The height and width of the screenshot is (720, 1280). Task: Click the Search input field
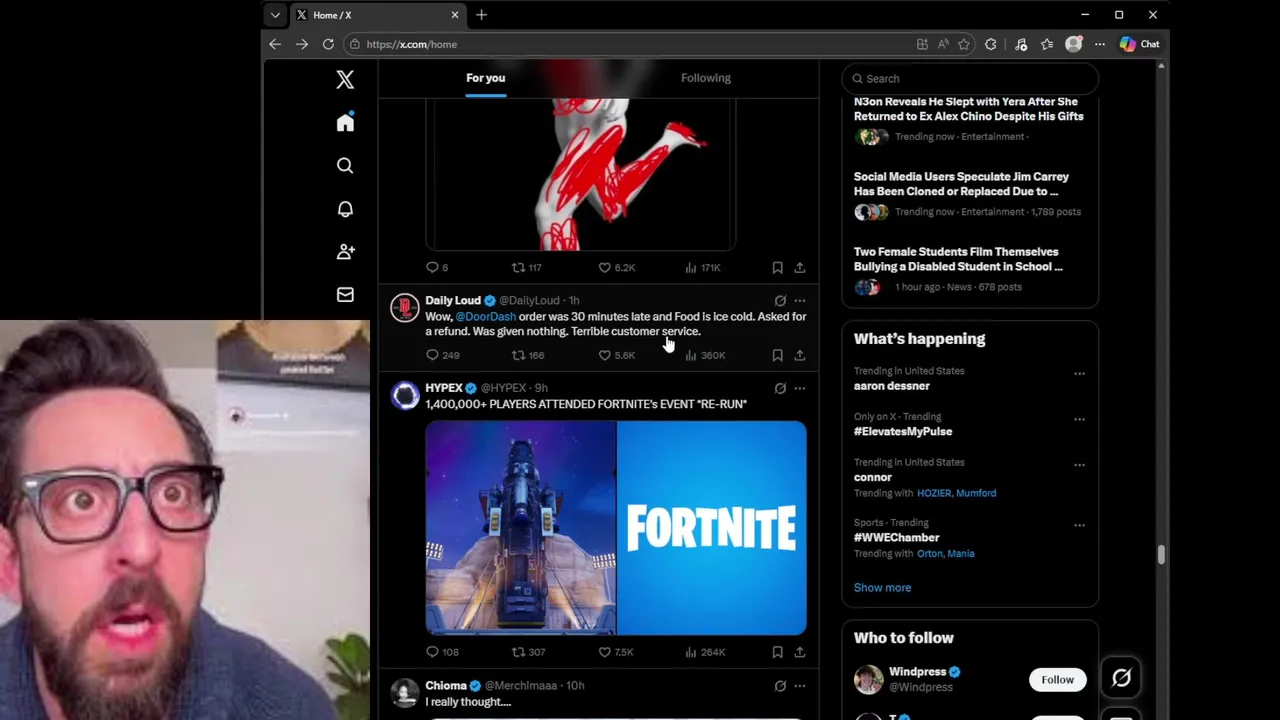[970, 78]
